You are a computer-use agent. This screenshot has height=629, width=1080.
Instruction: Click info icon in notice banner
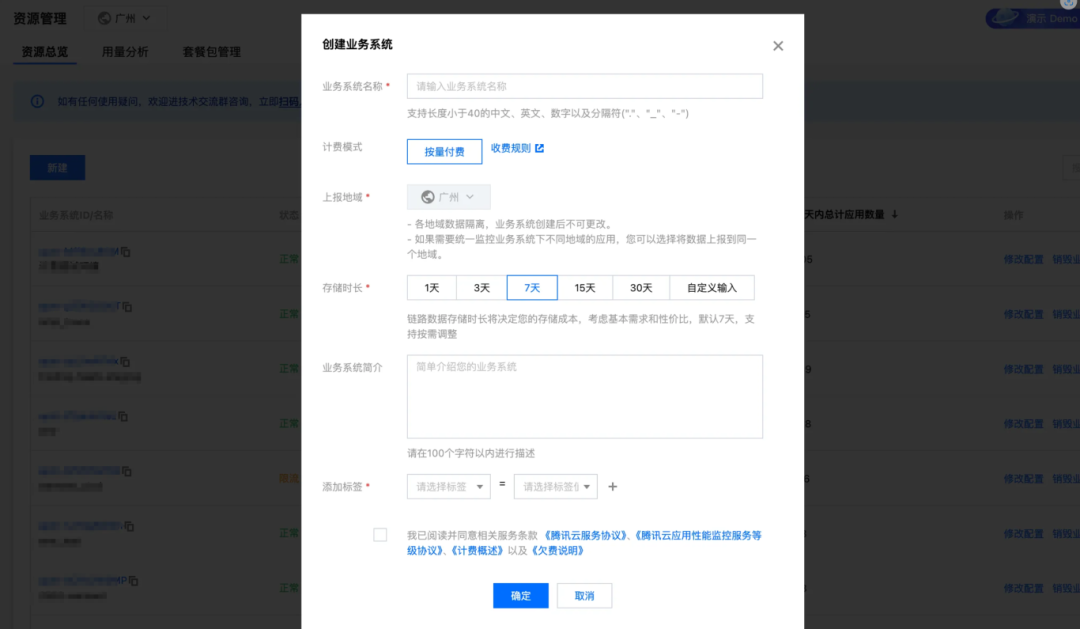point(37,101)
